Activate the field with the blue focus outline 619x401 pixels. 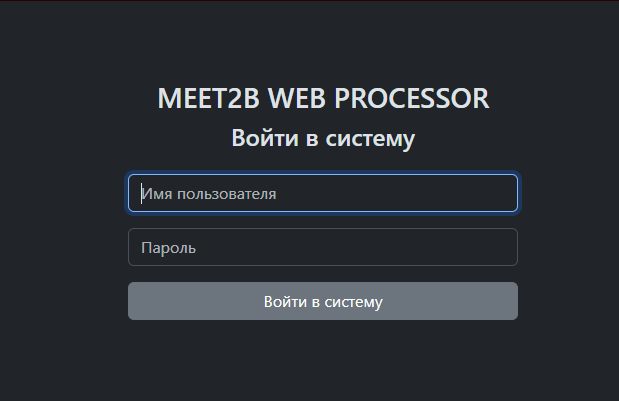(x=322, y=193)
